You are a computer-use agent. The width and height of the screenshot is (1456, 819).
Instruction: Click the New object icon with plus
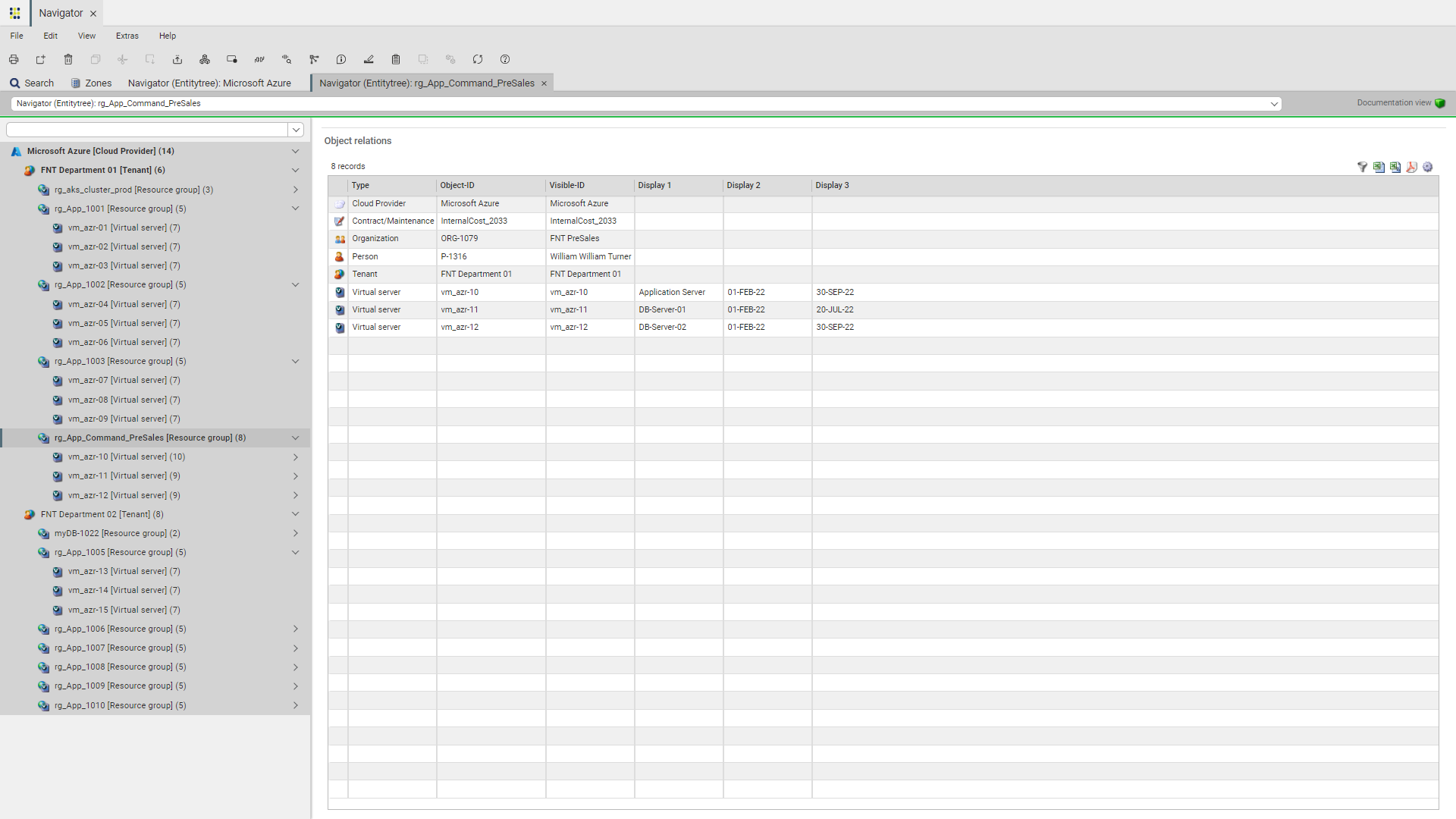(41, 59)
